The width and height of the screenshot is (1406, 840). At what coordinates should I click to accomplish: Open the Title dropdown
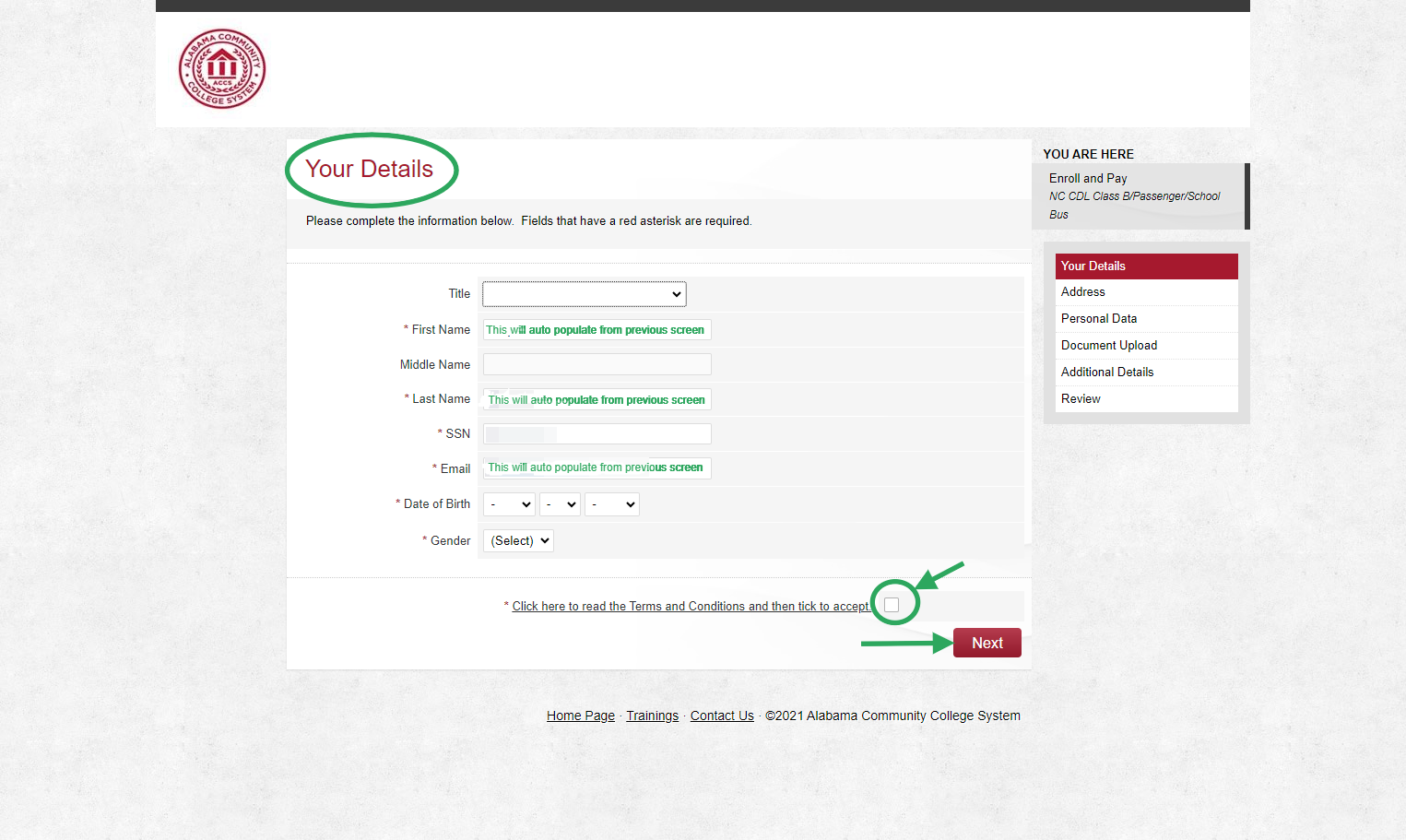click(585, 294)
